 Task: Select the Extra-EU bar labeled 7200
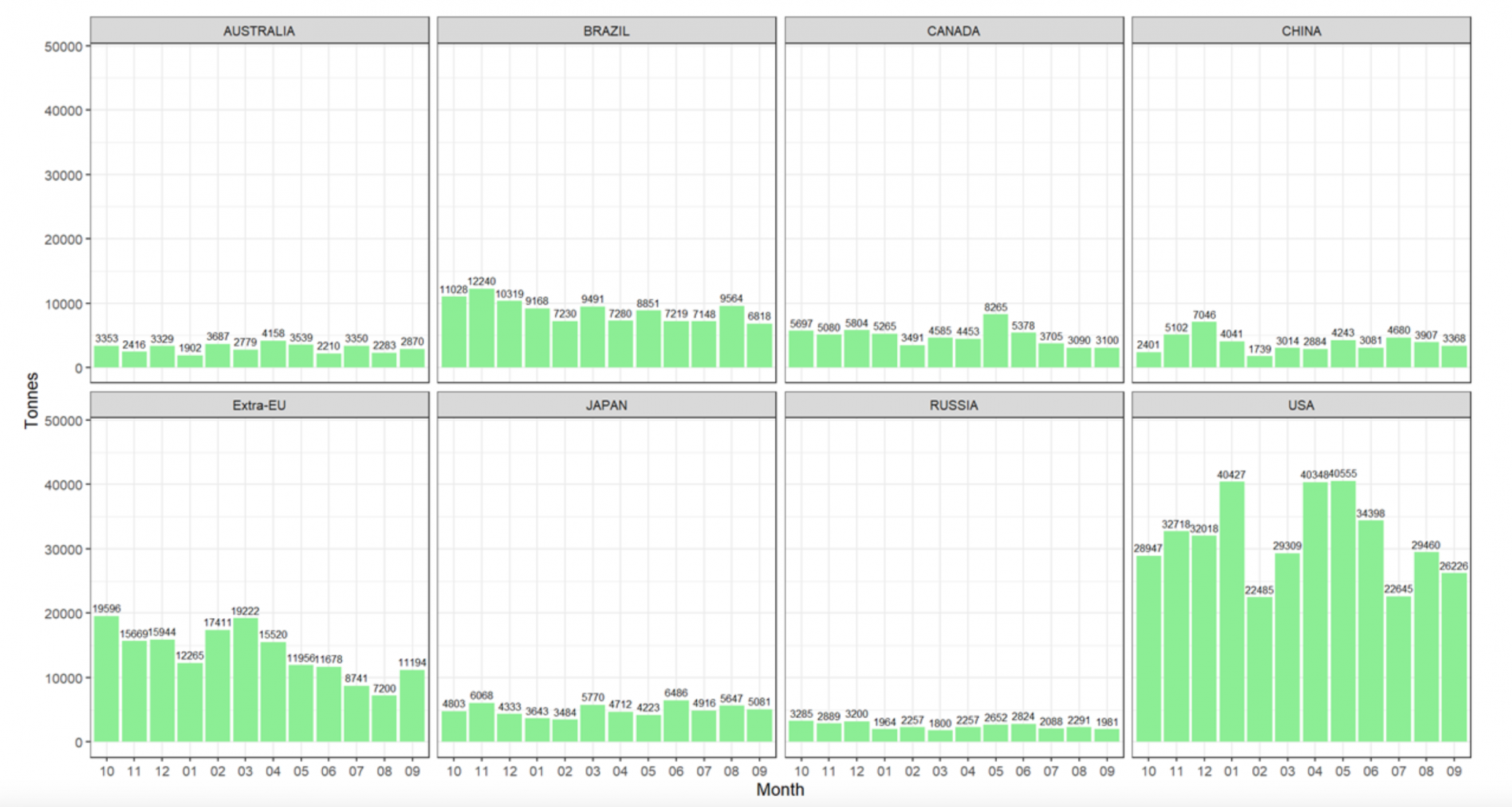(384, 719)
